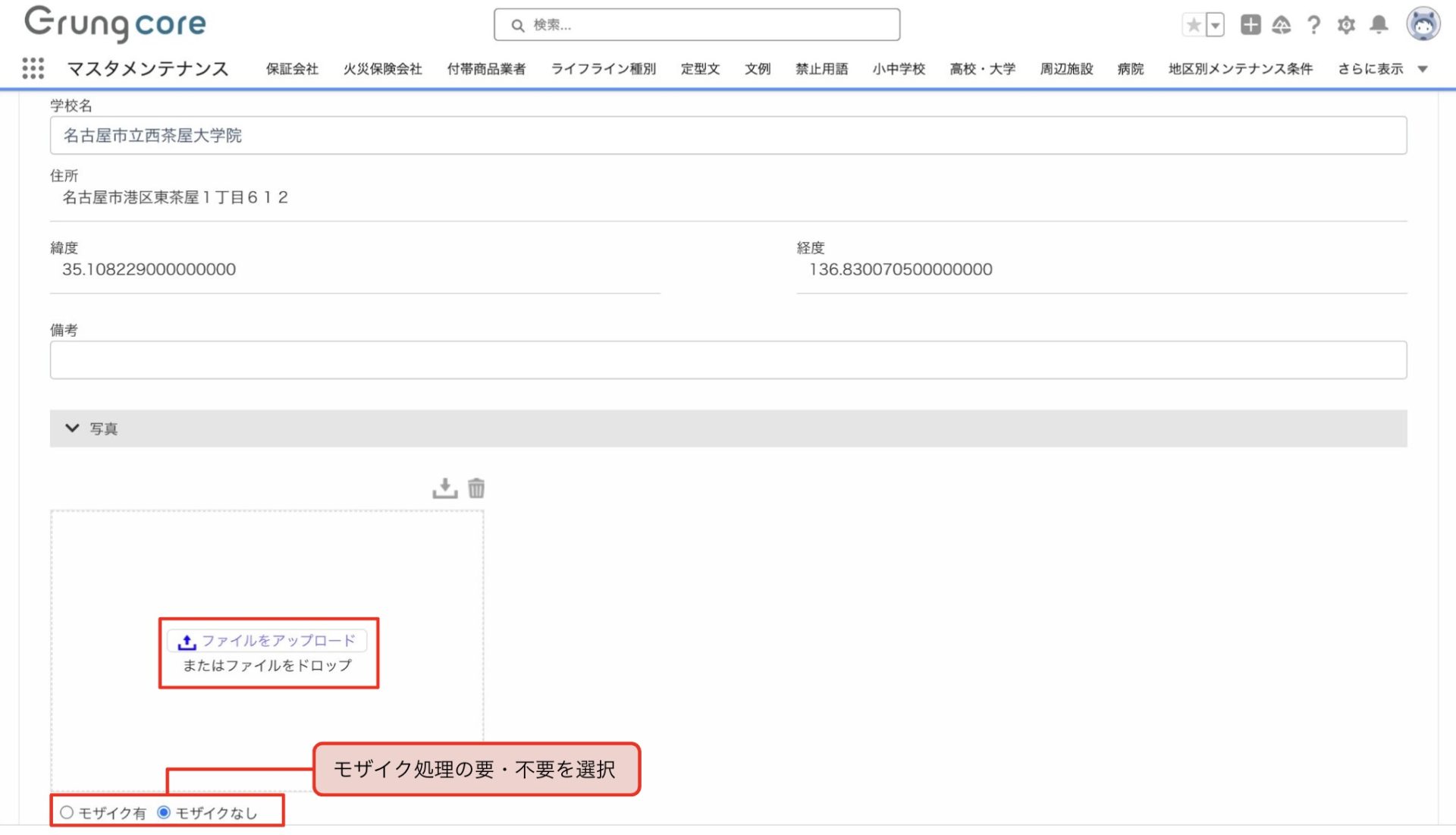Select the モザイク有 radio button

tap(67, 812)
